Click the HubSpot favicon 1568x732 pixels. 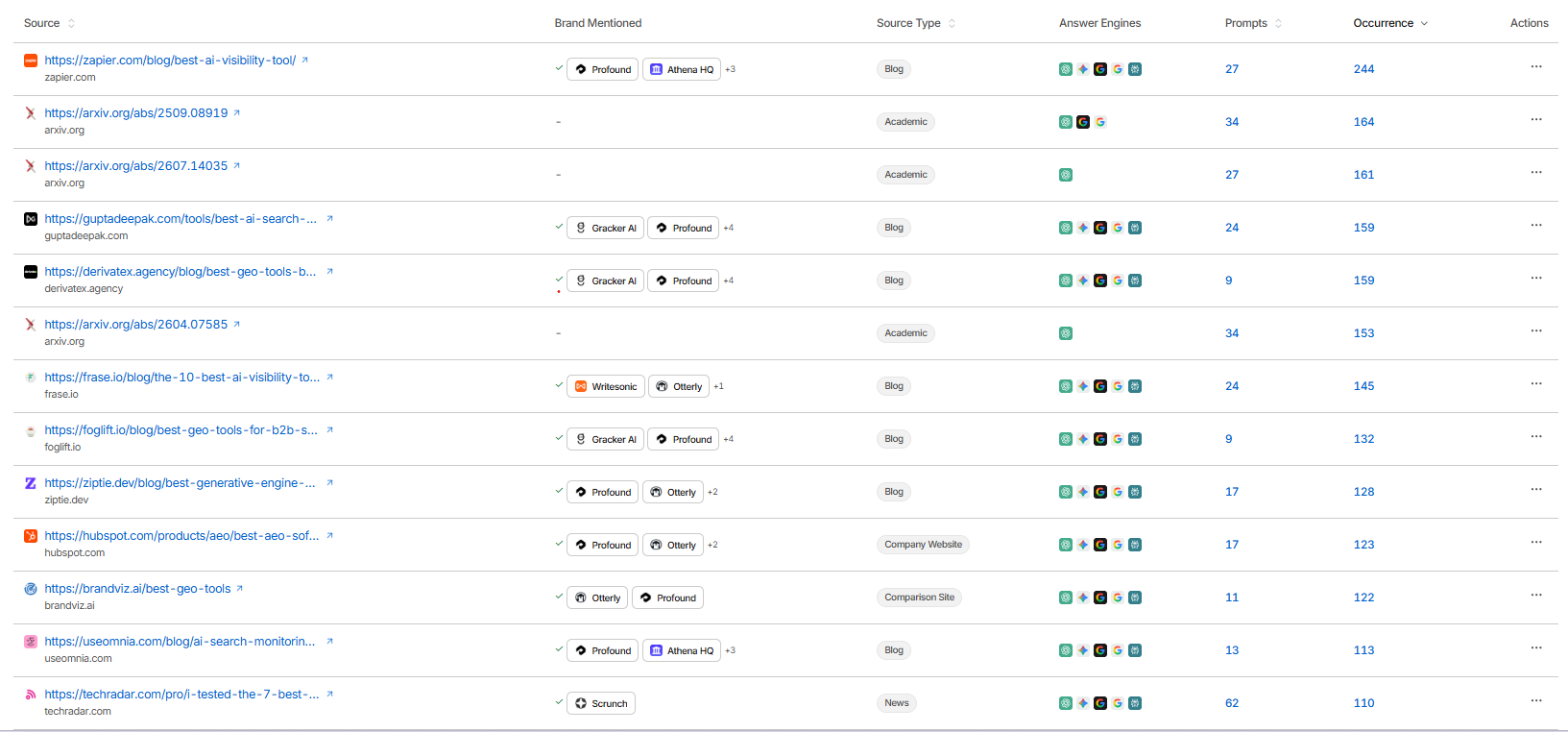click(31, 536)
